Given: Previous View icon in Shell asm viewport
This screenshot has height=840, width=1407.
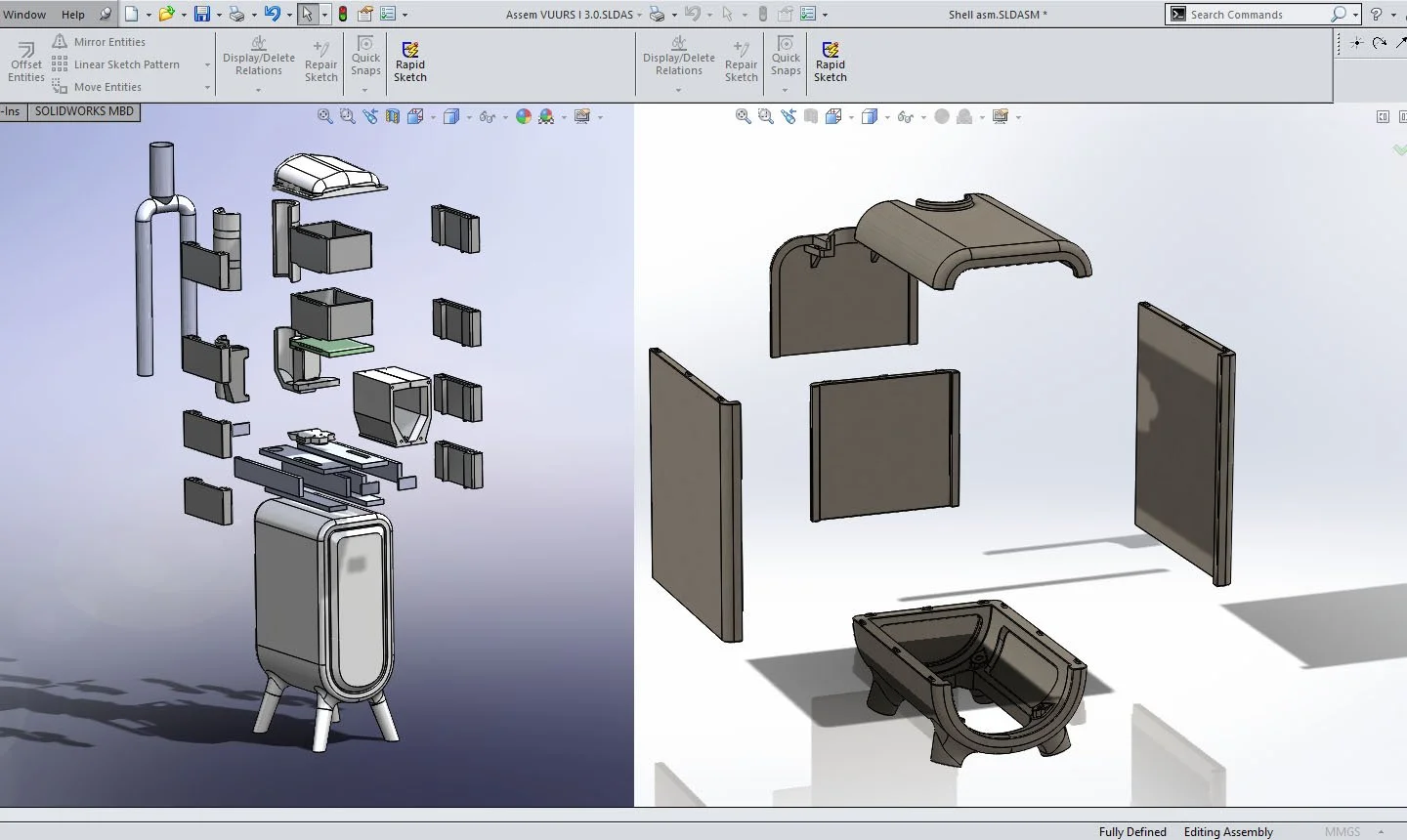Looking at the screenshot, I should tap(789, 116).
